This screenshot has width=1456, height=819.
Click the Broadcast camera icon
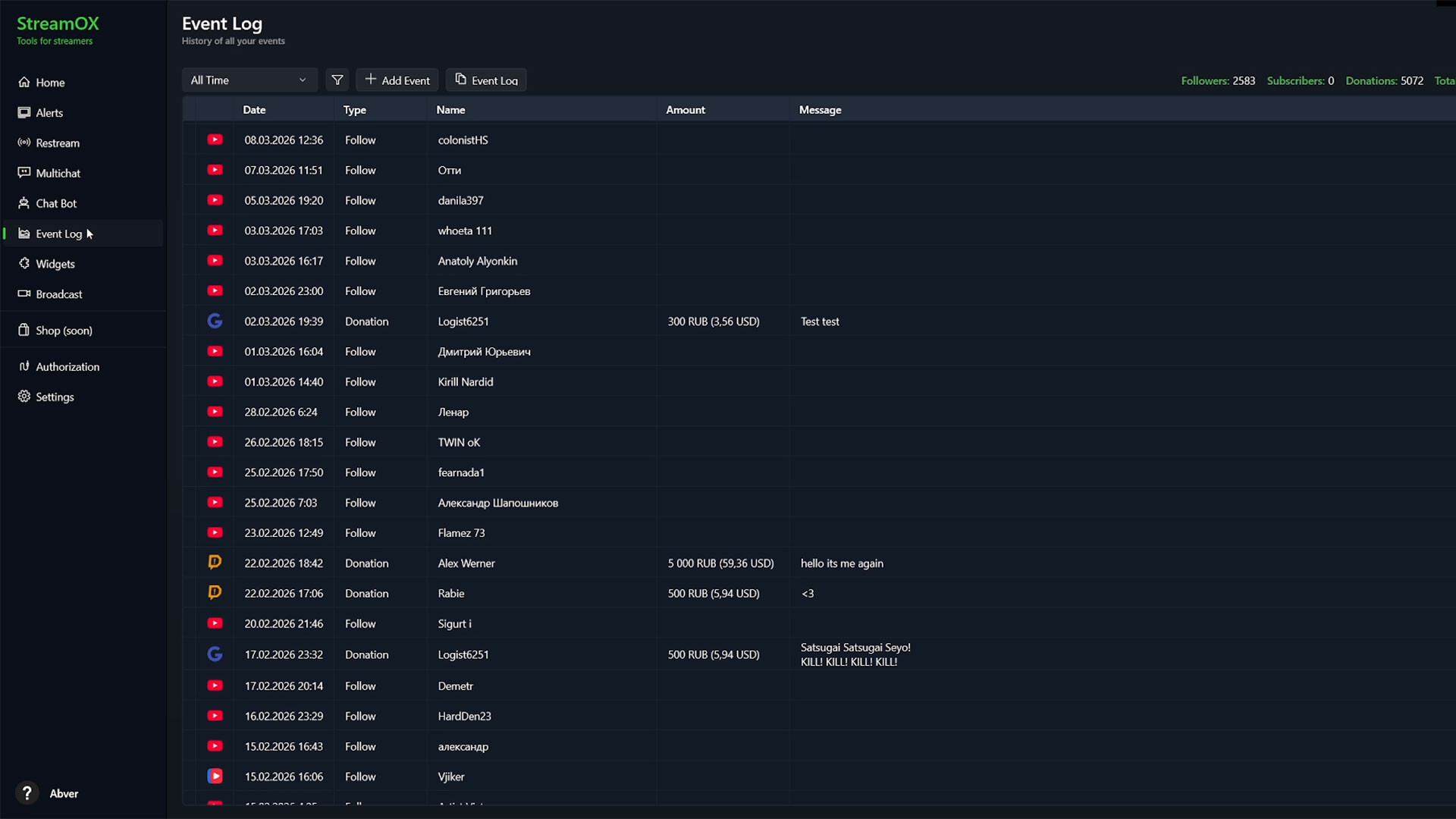24,293
